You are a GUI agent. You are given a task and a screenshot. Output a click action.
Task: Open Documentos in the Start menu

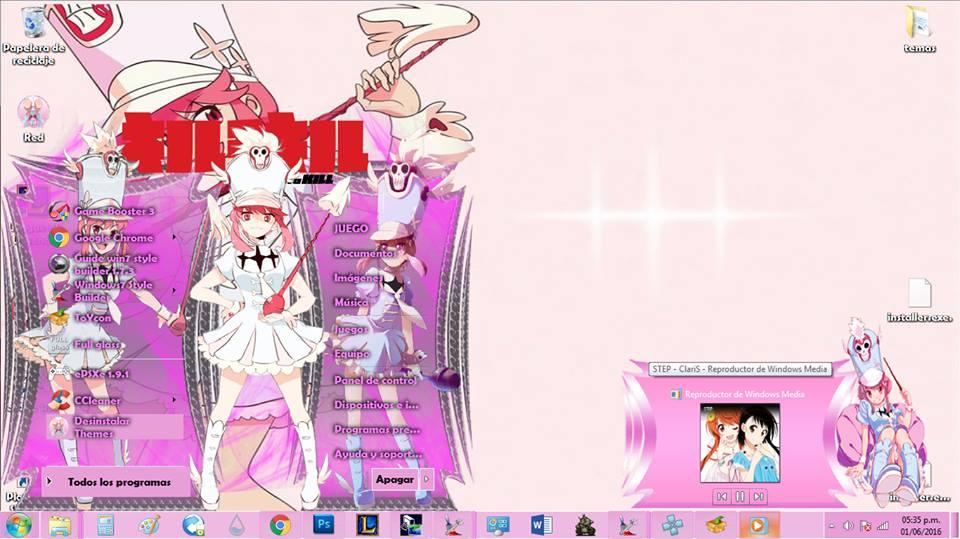tap(366, 254)
